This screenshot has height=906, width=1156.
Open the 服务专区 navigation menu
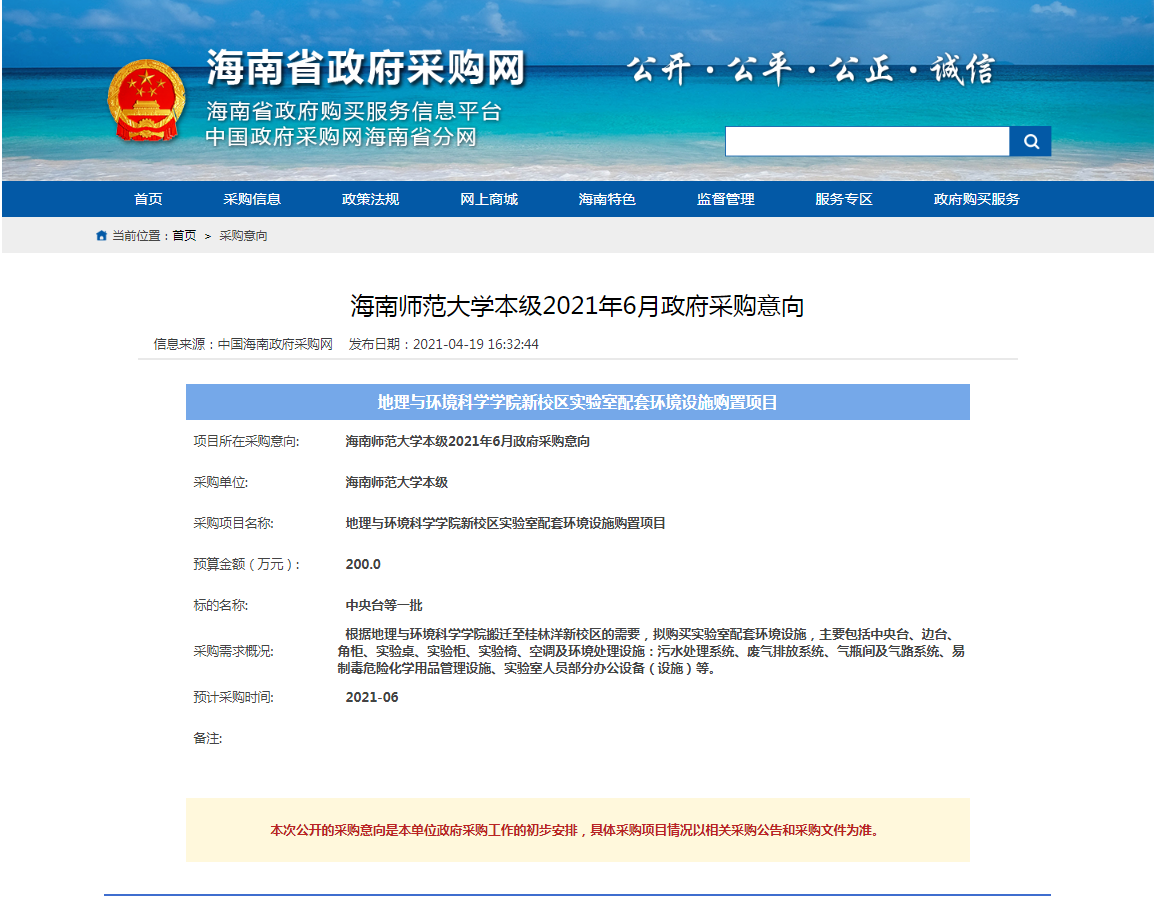point(843,199)
